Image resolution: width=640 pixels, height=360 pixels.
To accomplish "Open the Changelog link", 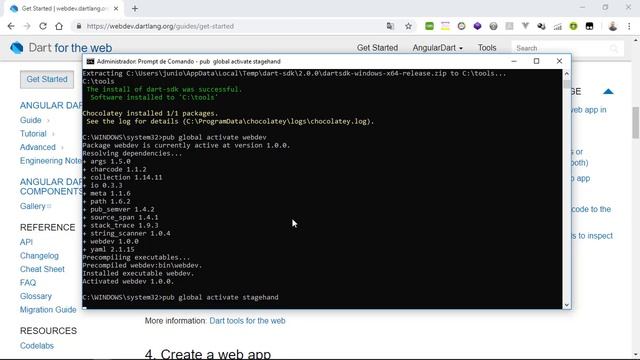I will tap(39, 256).
